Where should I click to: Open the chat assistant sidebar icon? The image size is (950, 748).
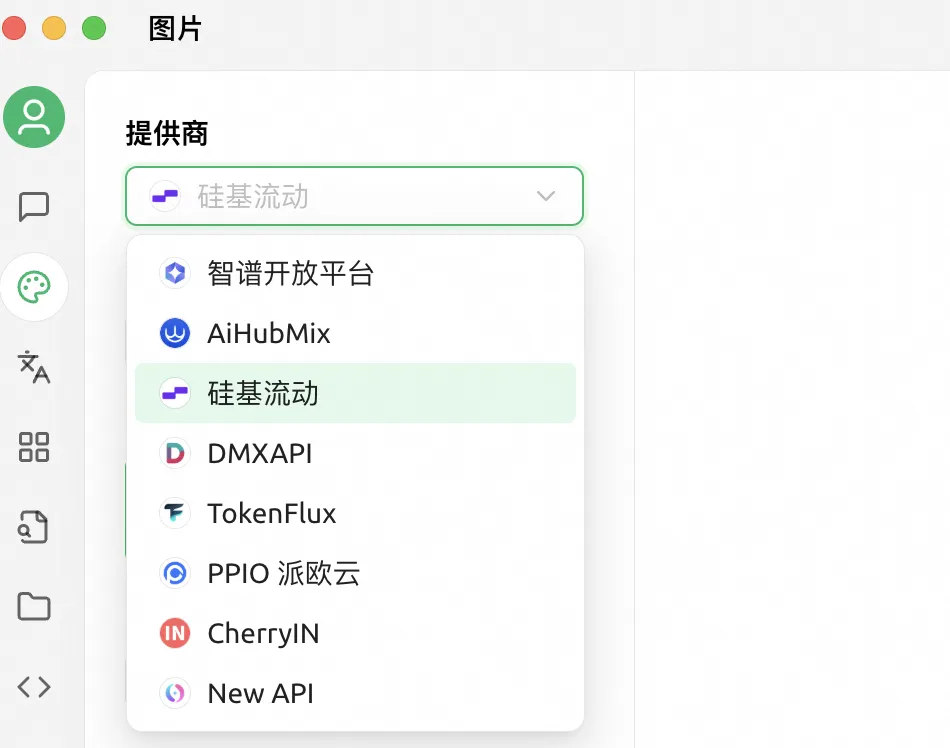tap(34, 207)
